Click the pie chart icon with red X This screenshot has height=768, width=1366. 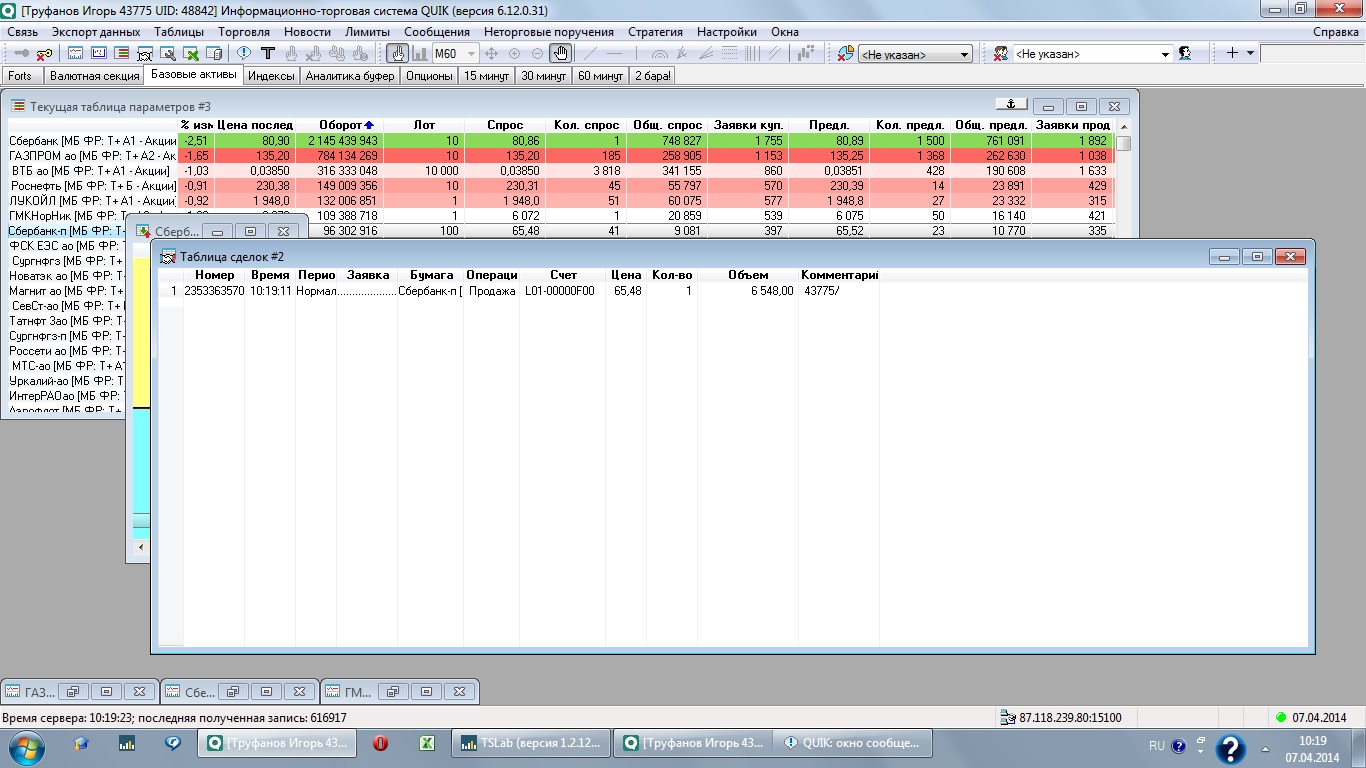(846, 54)
